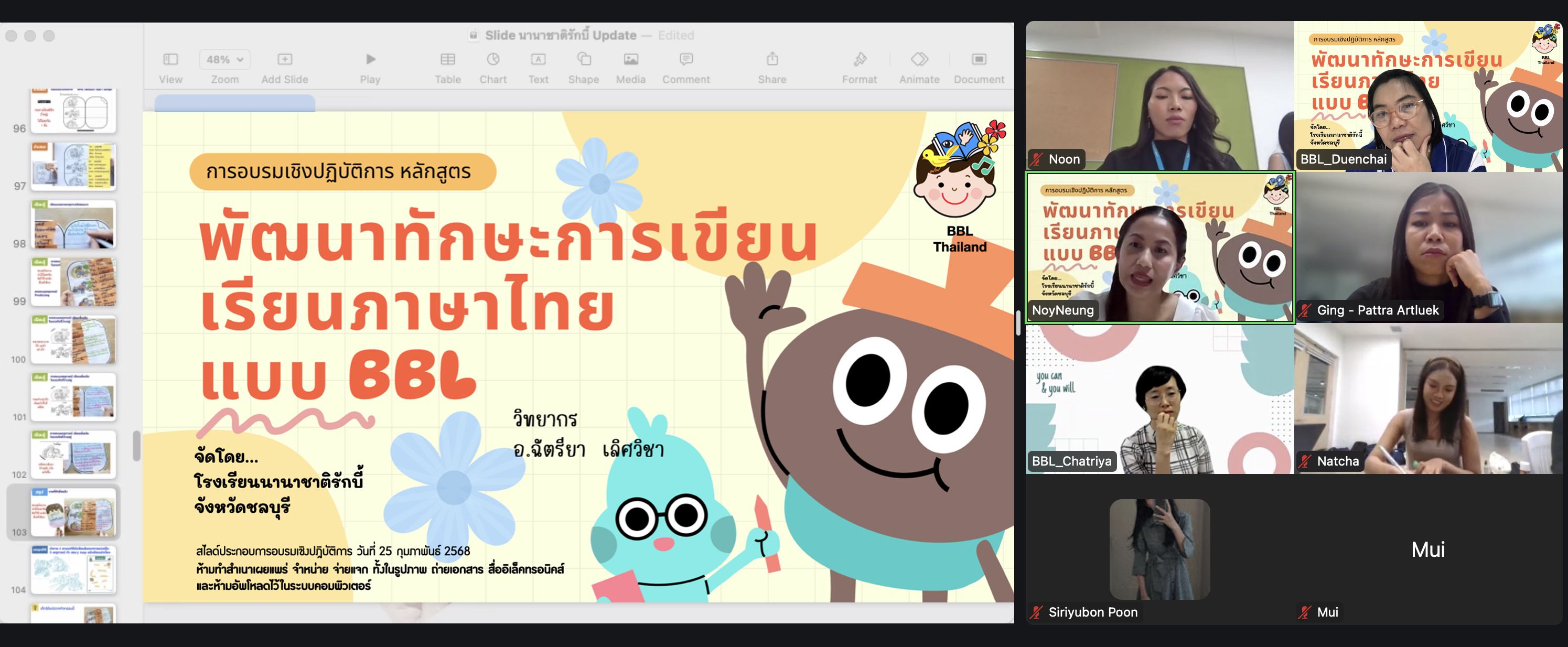Select Siriyubon Poon's profile tile

1159,549
